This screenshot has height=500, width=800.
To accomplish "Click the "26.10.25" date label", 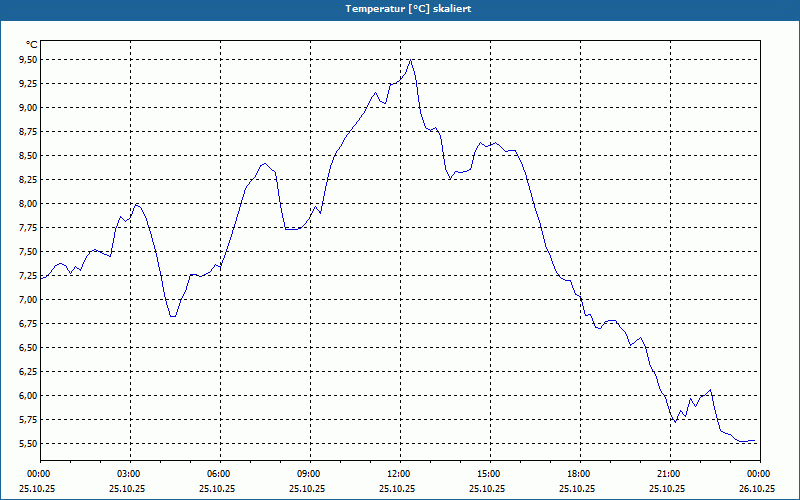I will (x=757, y=488).
